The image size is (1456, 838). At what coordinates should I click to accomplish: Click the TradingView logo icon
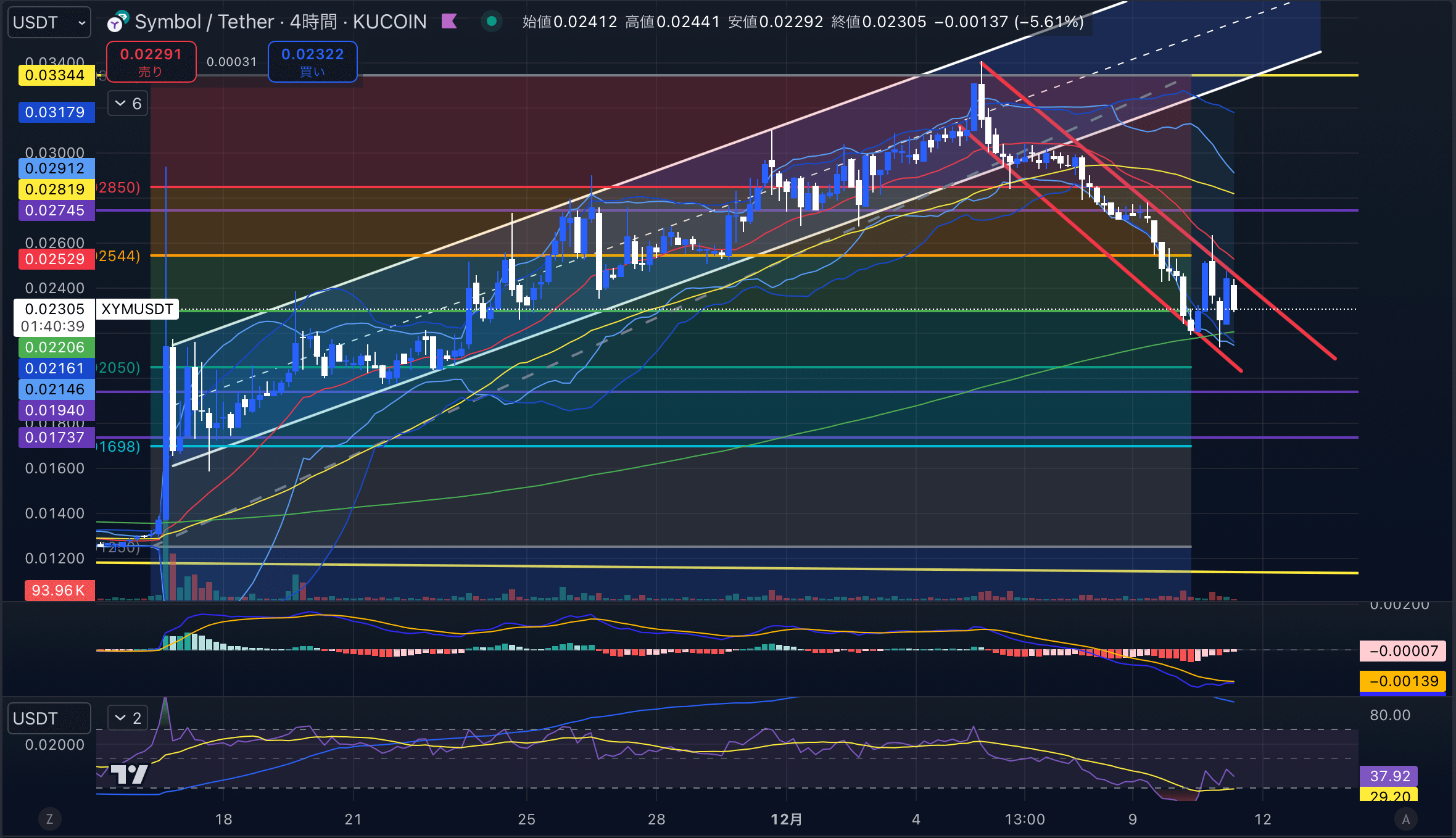click(130, 774)
